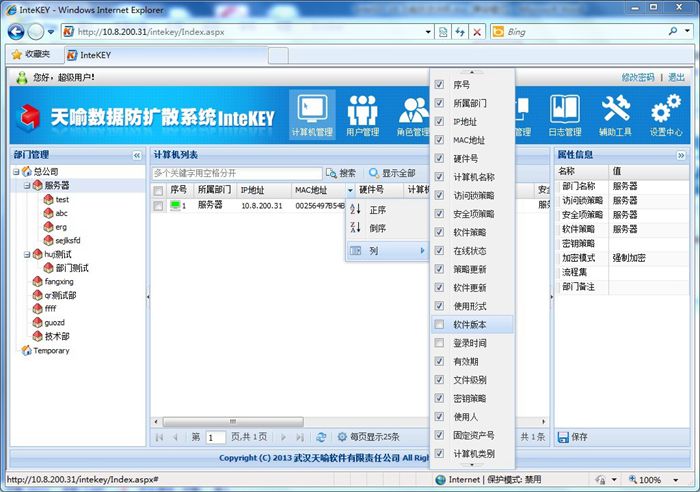The width and height of the screenshot is (700, 492).
Task: Uncheck the 有效期 column checkbox
Action: coord(439,361)
